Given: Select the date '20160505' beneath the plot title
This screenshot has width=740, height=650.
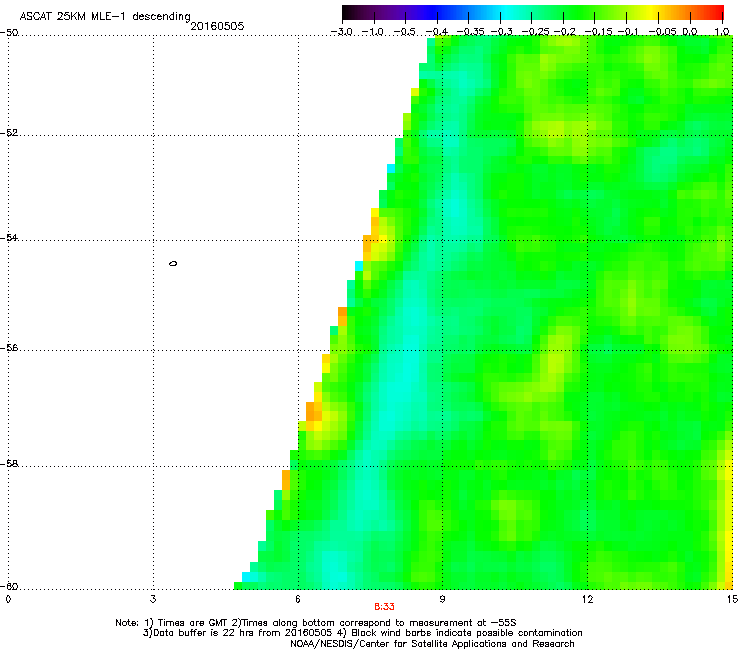Looking at the screenshot, I should tap(217, 26).
